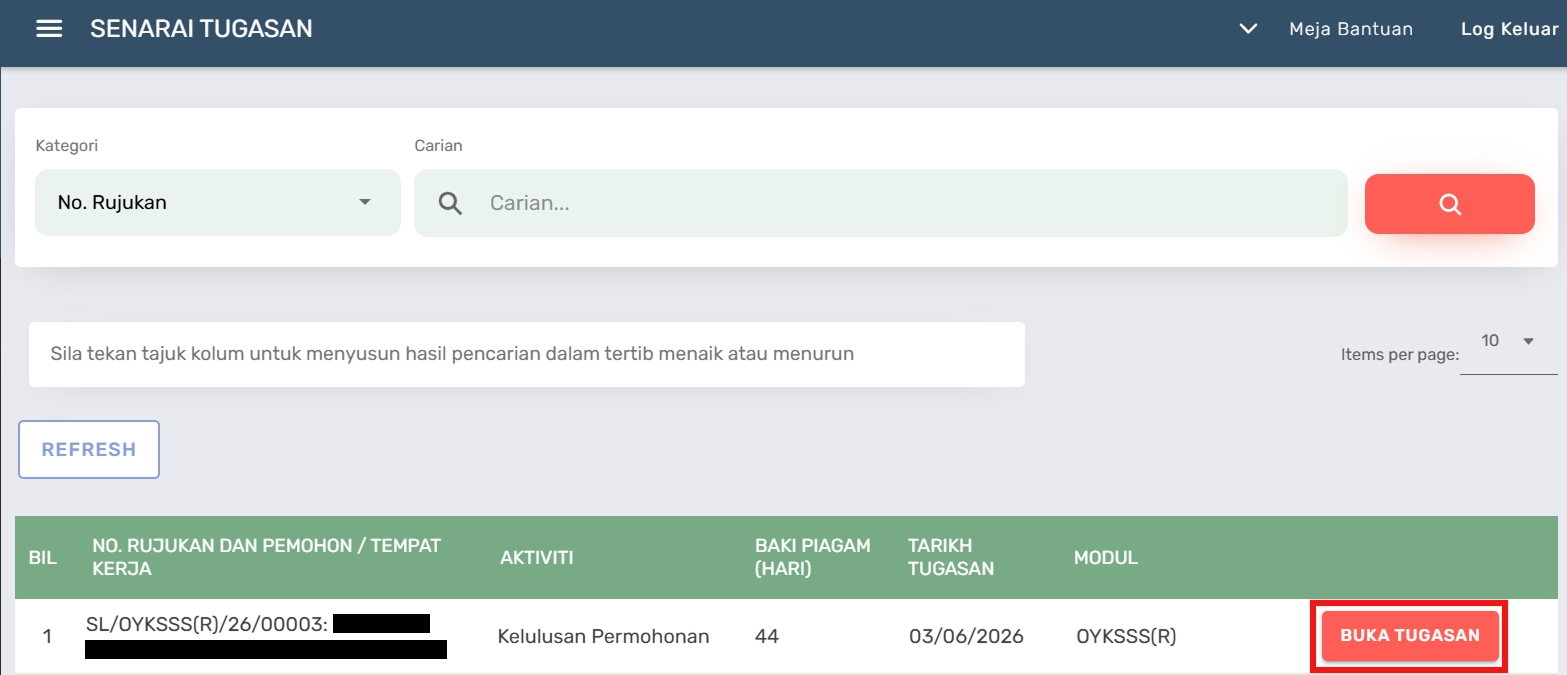Viewport: 1567px width, 675px height.
Task: Sort by the MODUL column header
Action: click(1106, 558)
